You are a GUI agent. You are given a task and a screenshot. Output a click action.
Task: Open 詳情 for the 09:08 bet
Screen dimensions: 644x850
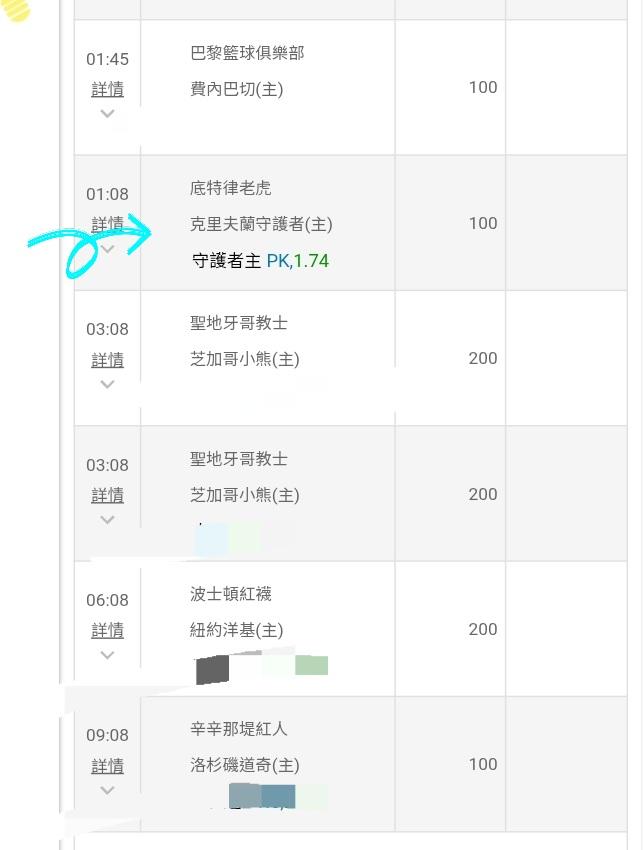point(107,765)
